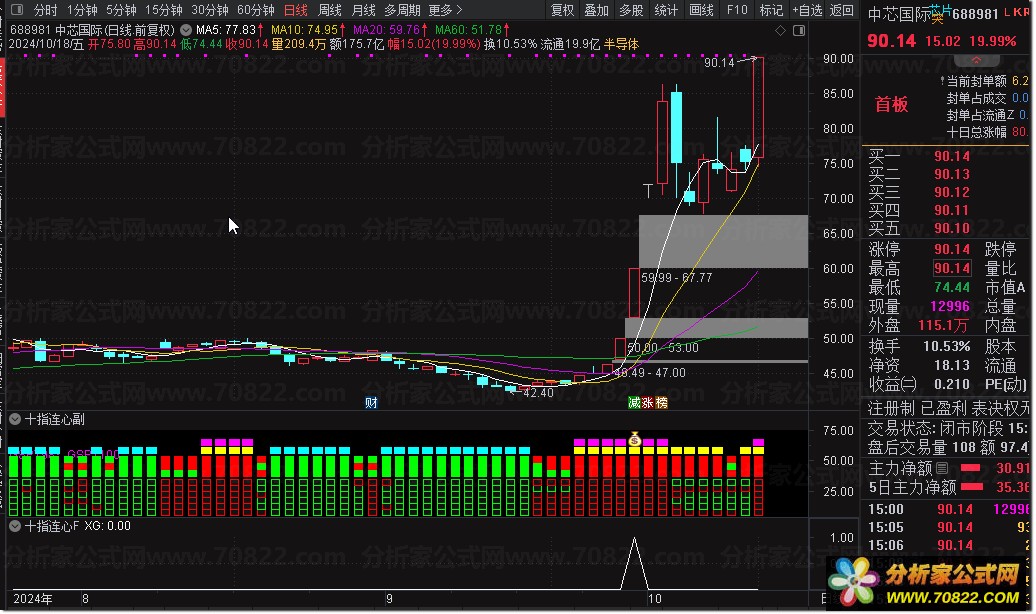Image resolution: width=1036 pixels, height=614 pixels.
Task: Click the 半导体 sector label
Action: pyautogui.click(x=621, y=44)
